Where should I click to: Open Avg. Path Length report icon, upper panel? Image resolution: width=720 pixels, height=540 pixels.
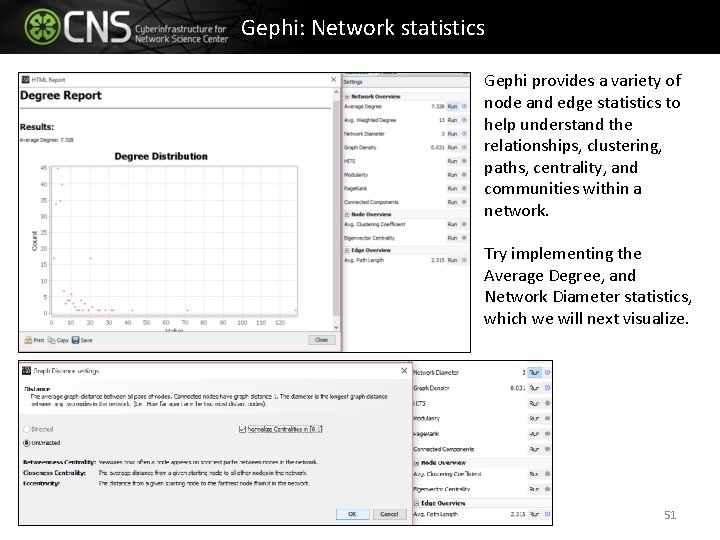click(464, 260)
